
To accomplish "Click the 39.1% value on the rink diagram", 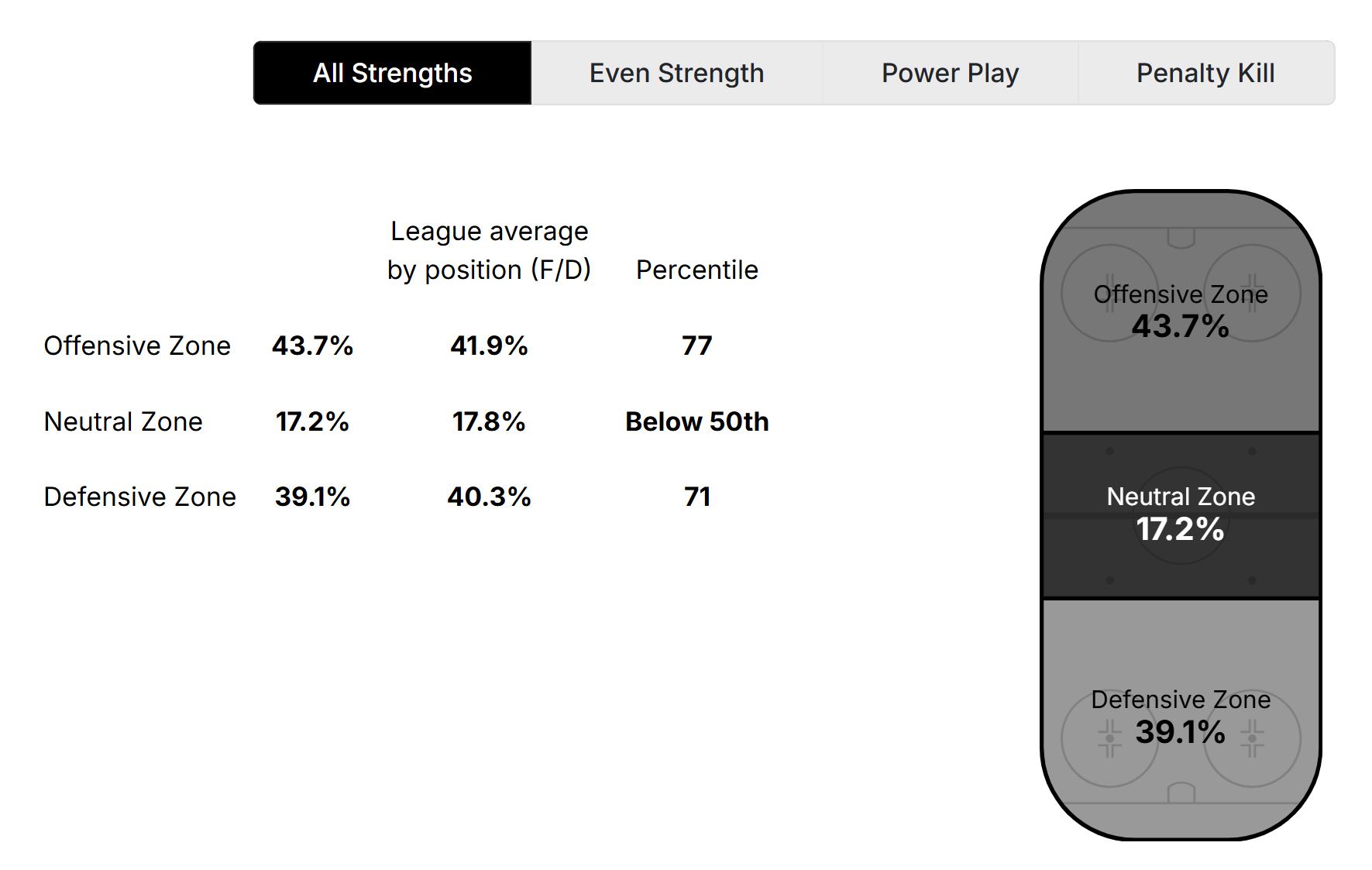I will (x=1181, y=731).
